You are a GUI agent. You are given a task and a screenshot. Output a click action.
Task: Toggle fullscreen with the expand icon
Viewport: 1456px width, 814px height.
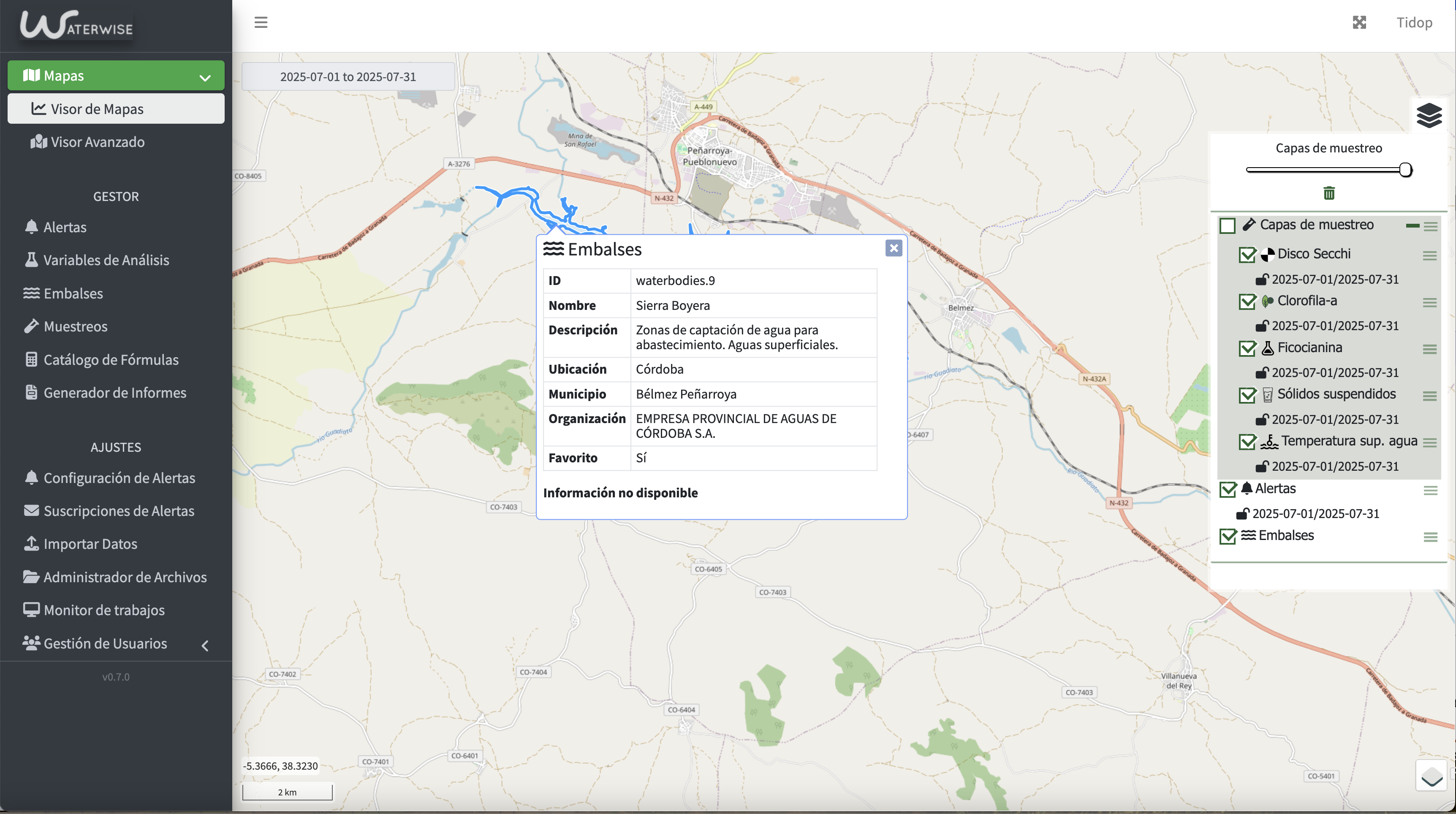[x=1359, y=23]
